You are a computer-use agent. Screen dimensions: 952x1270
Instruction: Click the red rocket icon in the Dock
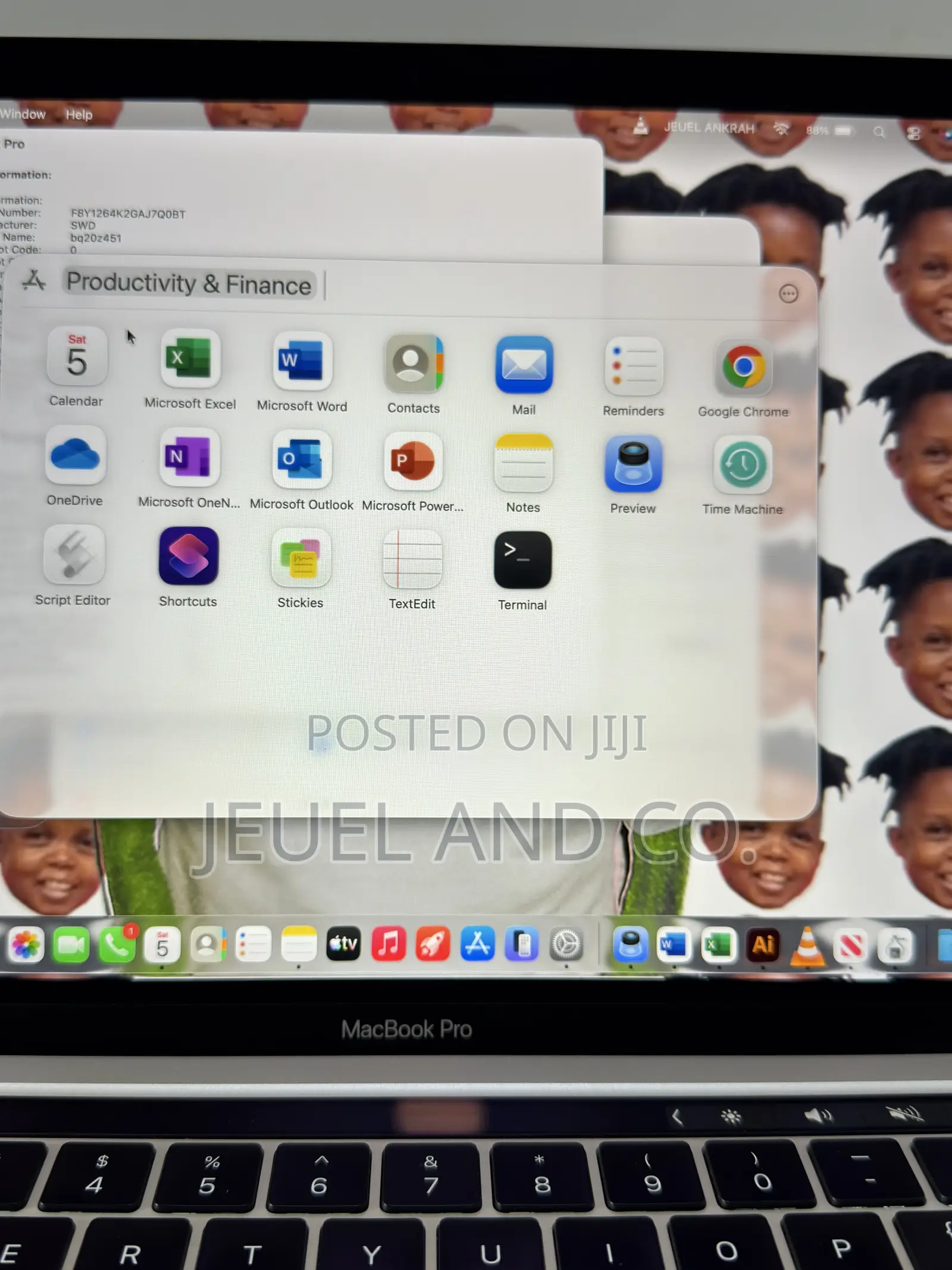coord(433,944)
